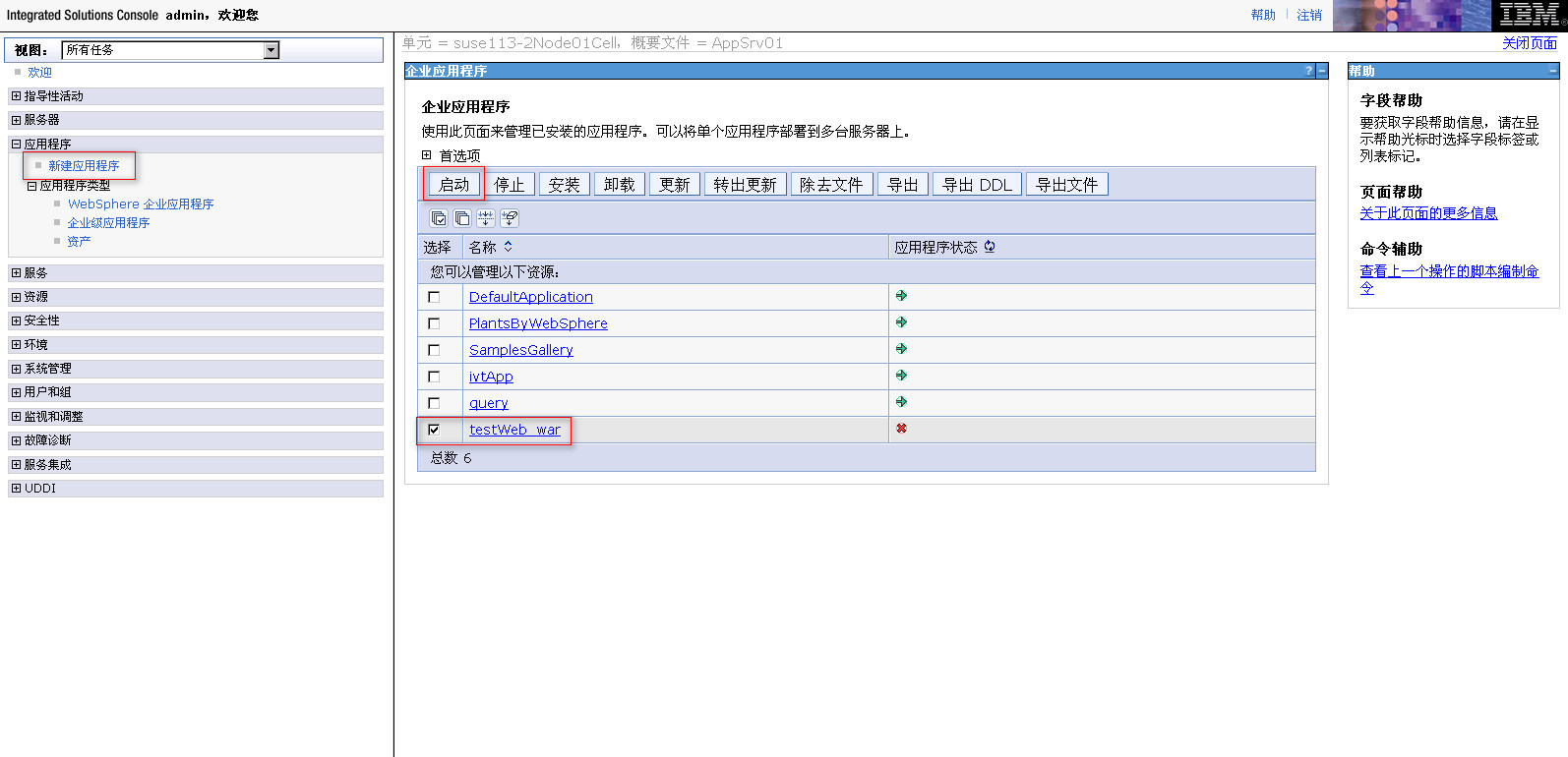Click the 注销 logout link
The width and height of the screenshot is (1568, 757).
pos(1308,15)
